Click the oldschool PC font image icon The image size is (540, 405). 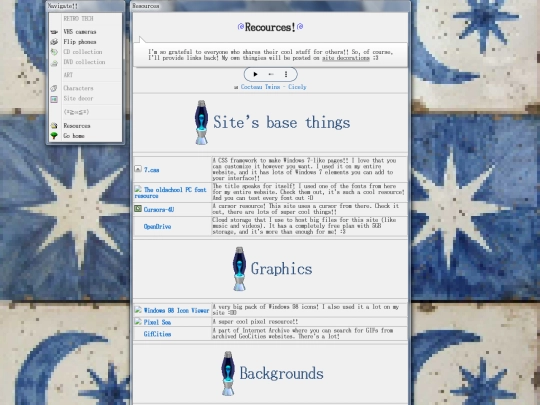[x=138, y=189]
